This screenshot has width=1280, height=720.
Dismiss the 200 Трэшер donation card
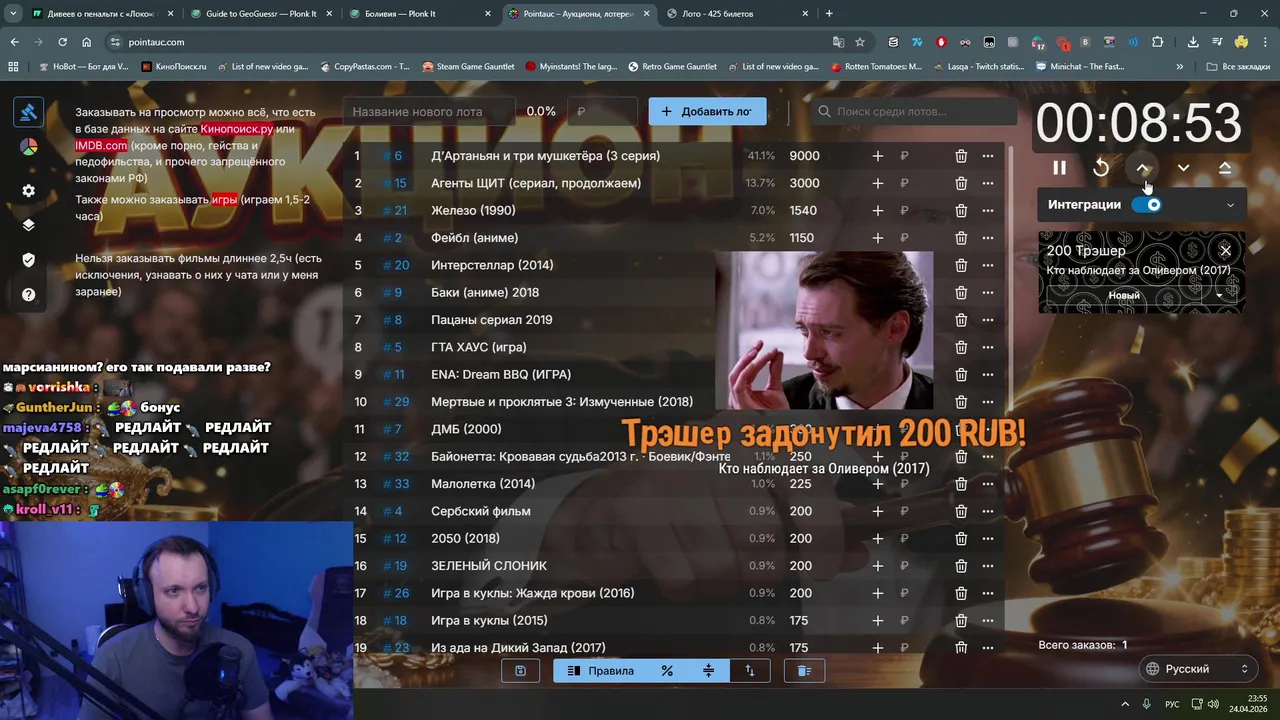click(x=1225, y=250)
